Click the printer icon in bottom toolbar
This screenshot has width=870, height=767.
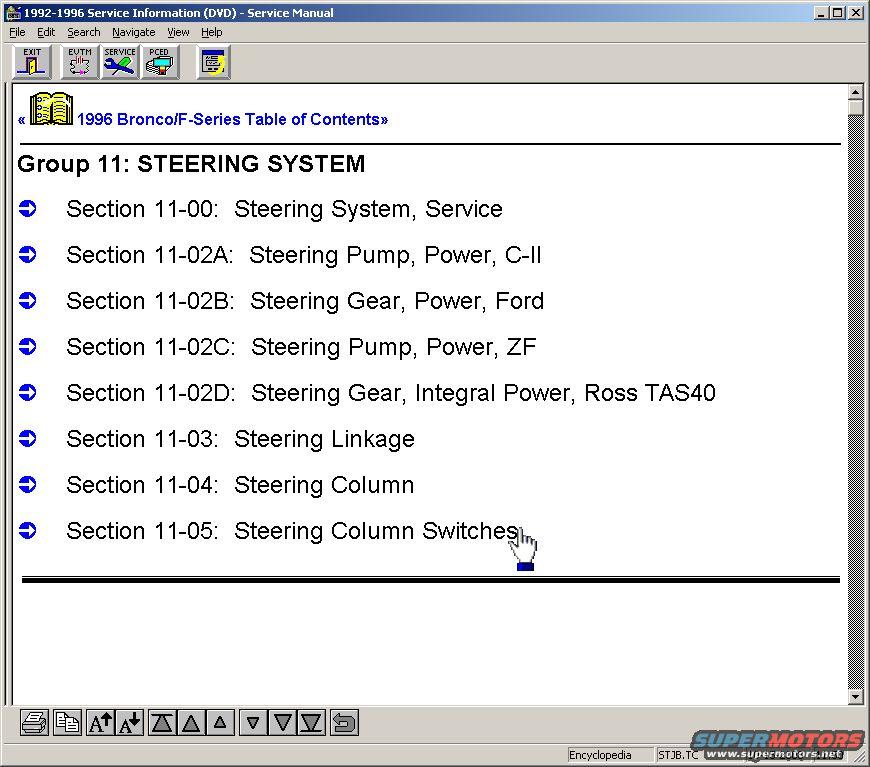tap(34, 722)
